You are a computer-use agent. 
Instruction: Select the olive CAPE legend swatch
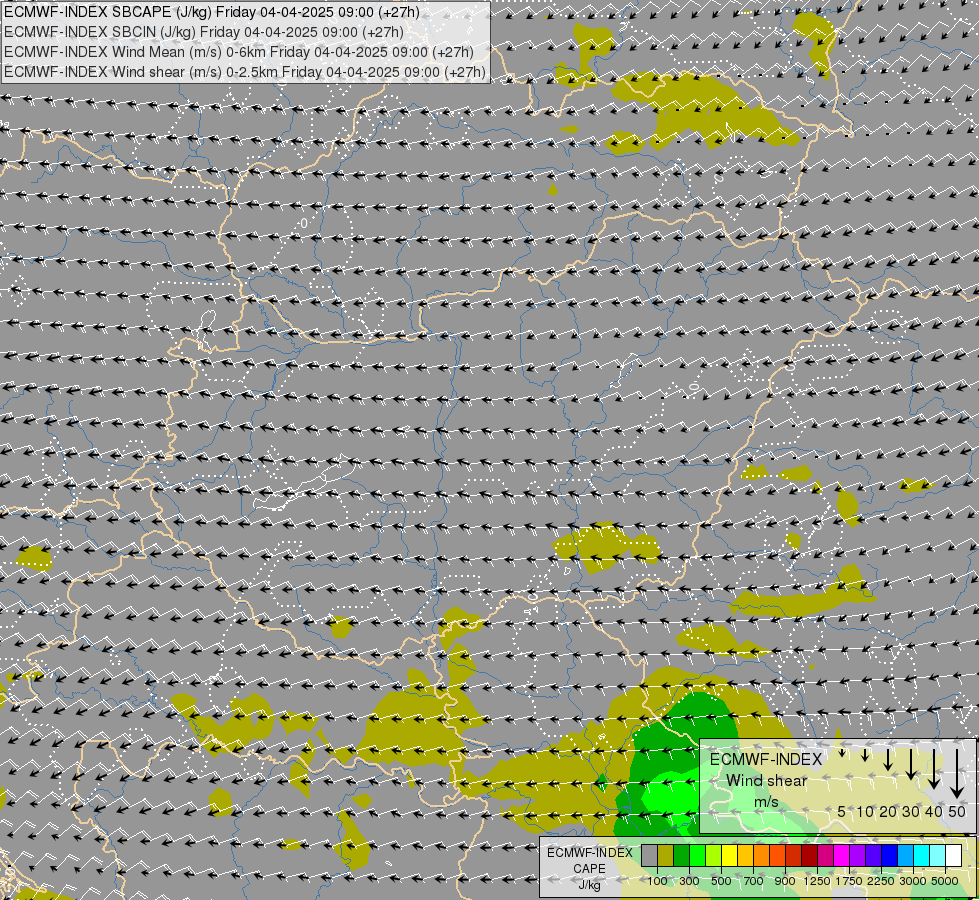(666, 856)
